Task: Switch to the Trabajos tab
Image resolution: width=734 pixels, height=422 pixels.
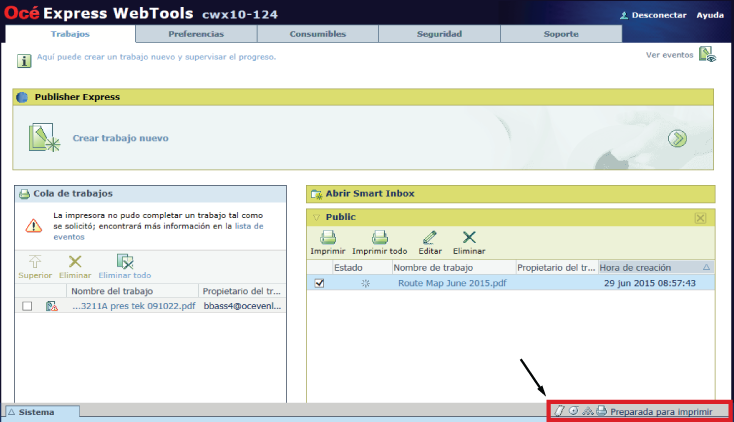Action: (x=70, y=34)
